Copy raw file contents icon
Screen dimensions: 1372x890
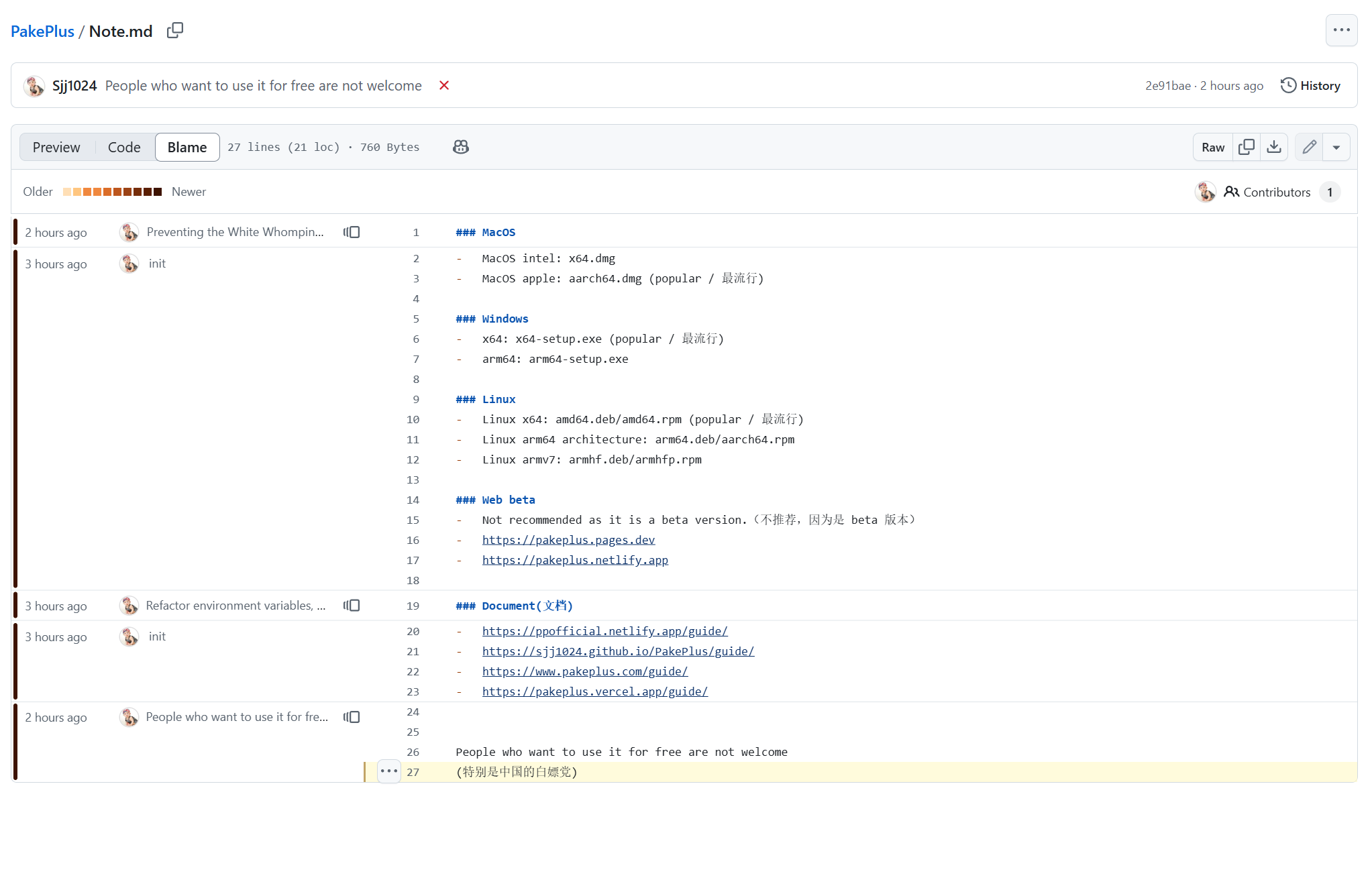pos(1247,147)
